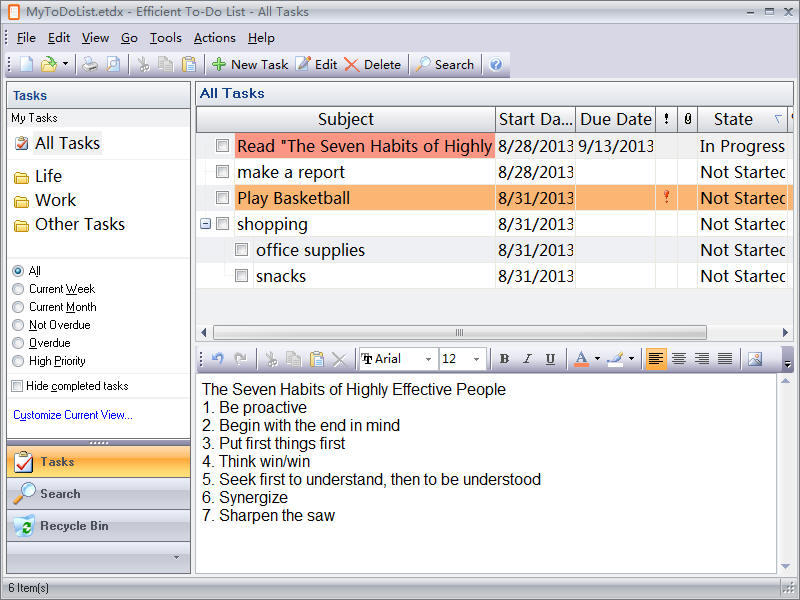Viewport: 800px width, 600px height.
Task: Open the File menu
Action: [26, 38]
